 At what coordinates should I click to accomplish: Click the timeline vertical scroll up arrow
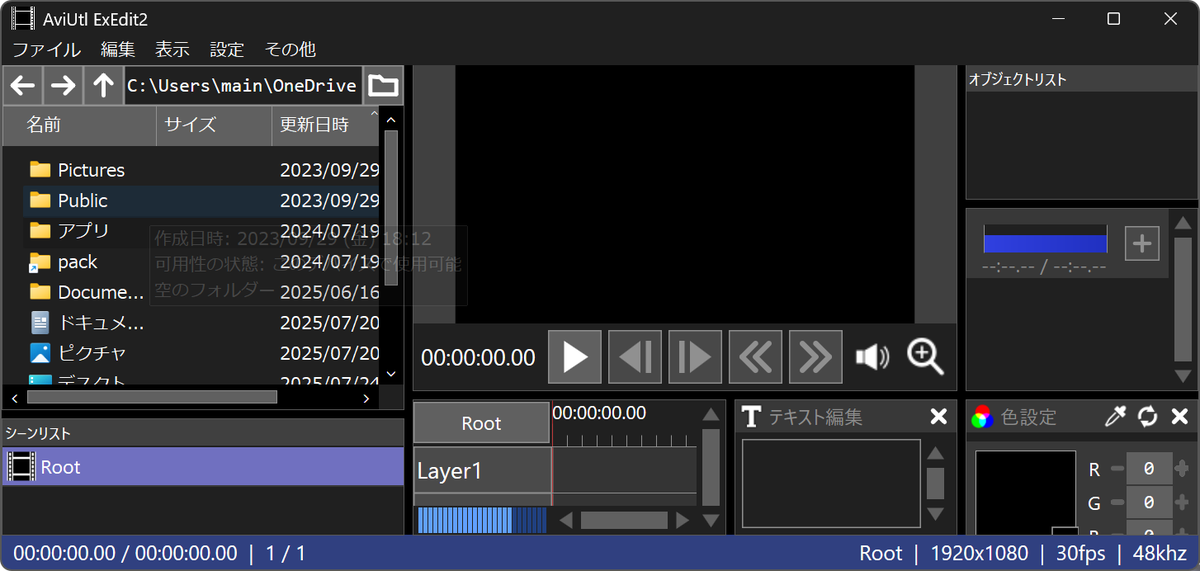click(x=710, y=414)
